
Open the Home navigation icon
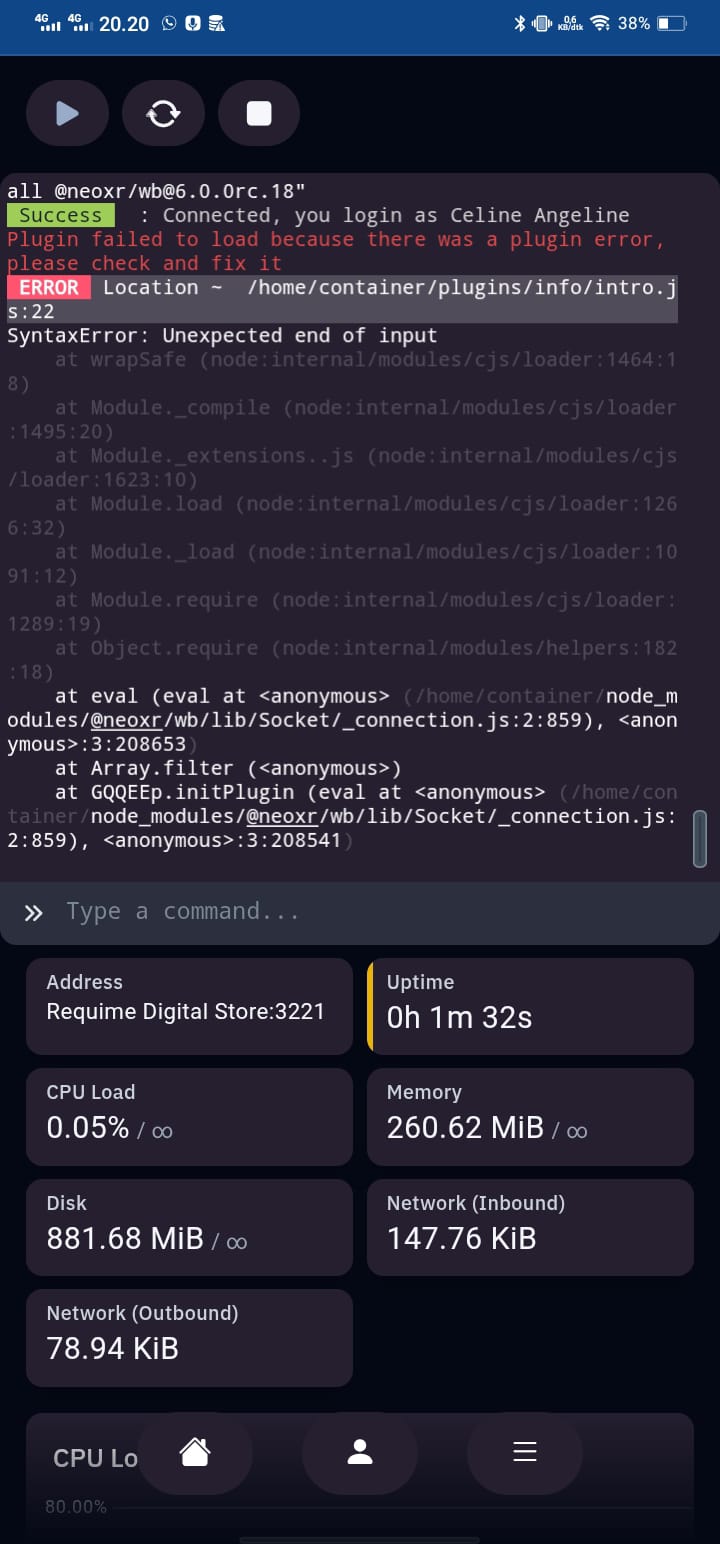[194, 1452]
